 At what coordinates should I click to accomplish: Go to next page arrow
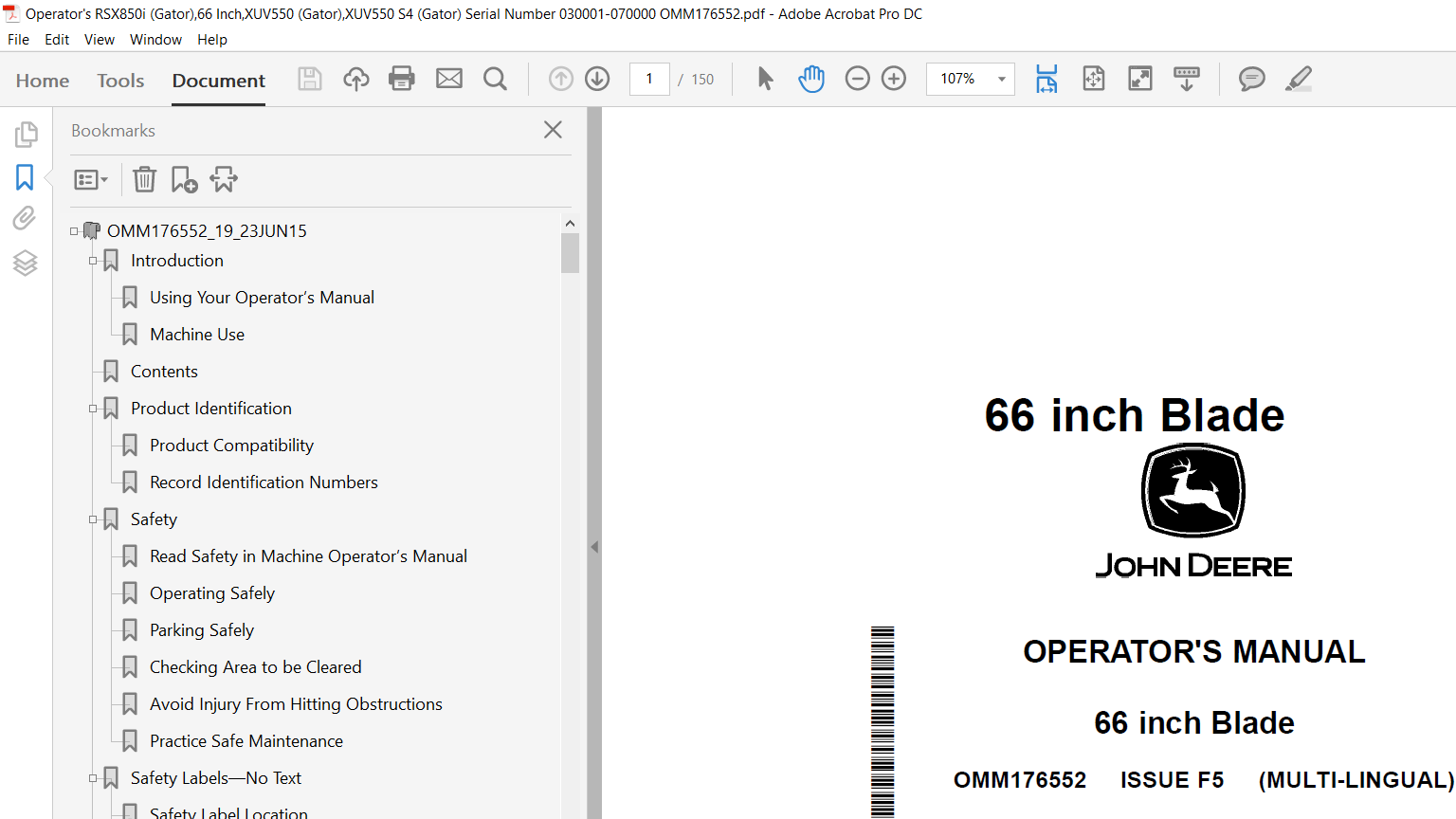[x=597, y=79]
